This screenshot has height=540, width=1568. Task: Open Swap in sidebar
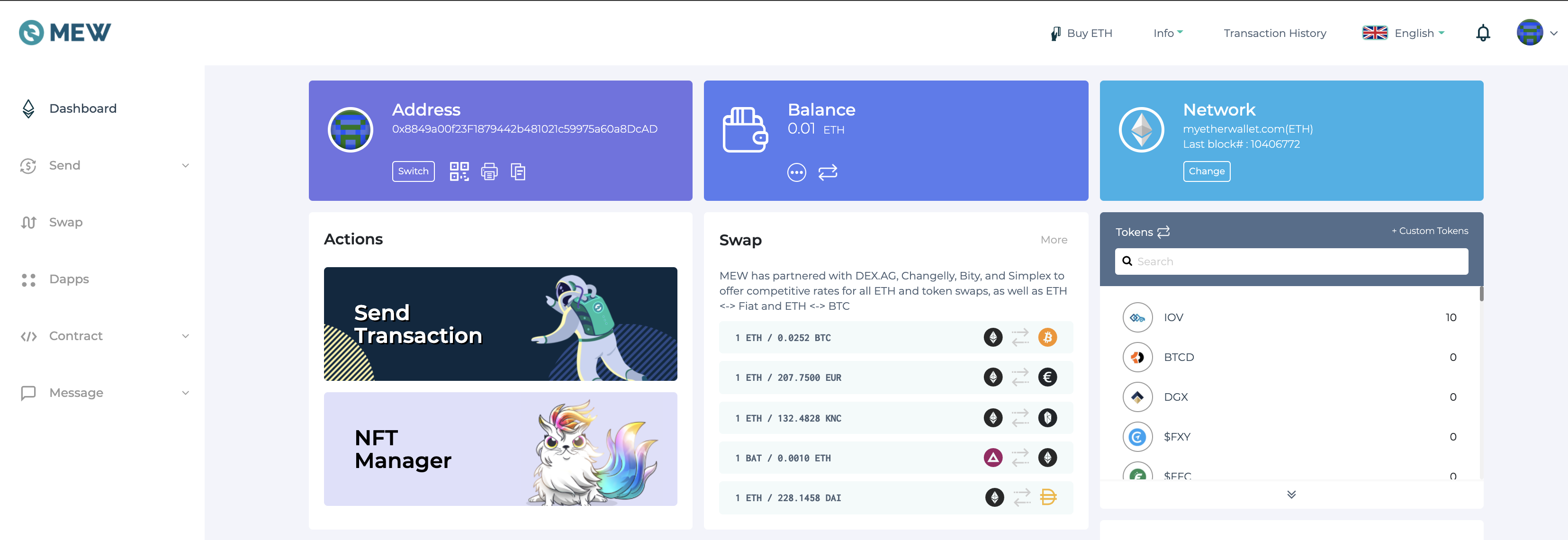click(66, 222)
